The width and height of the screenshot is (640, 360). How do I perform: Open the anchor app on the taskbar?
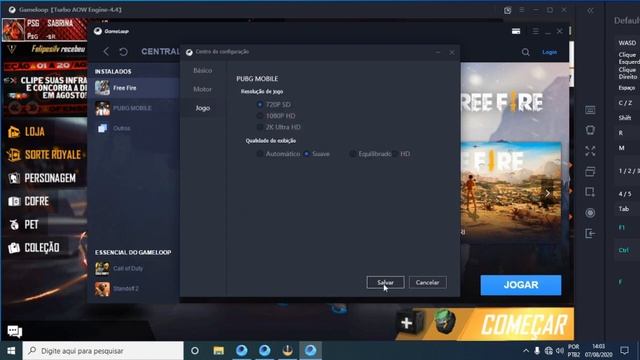coord(288,351)
